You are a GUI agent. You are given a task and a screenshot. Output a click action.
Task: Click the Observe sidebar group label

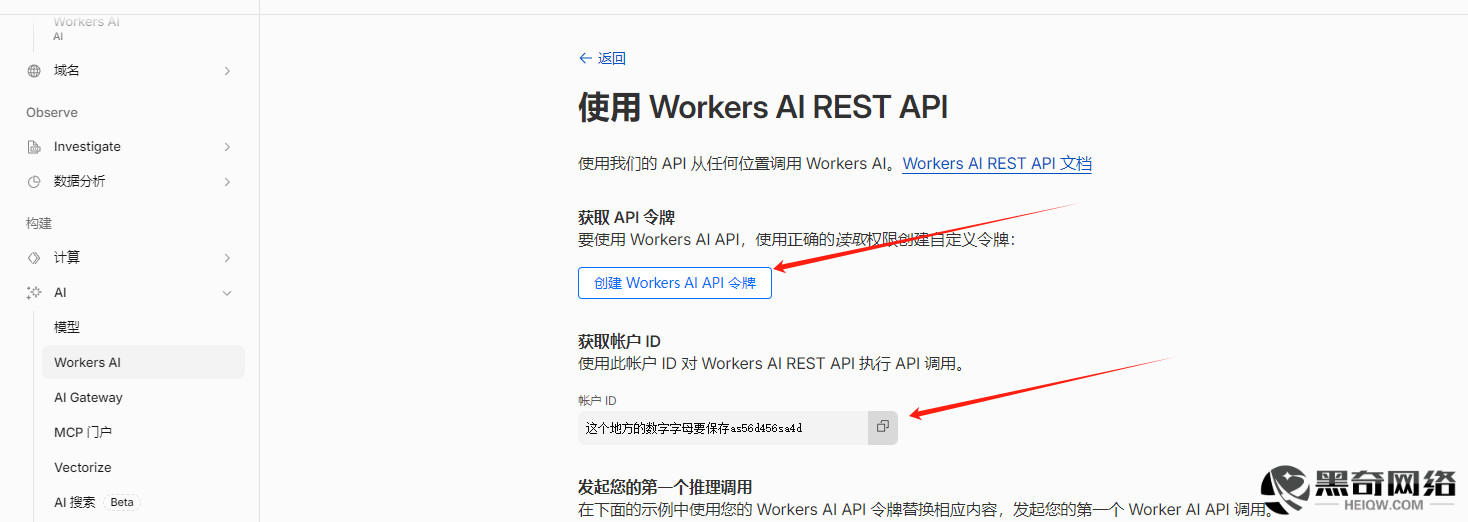52,113
